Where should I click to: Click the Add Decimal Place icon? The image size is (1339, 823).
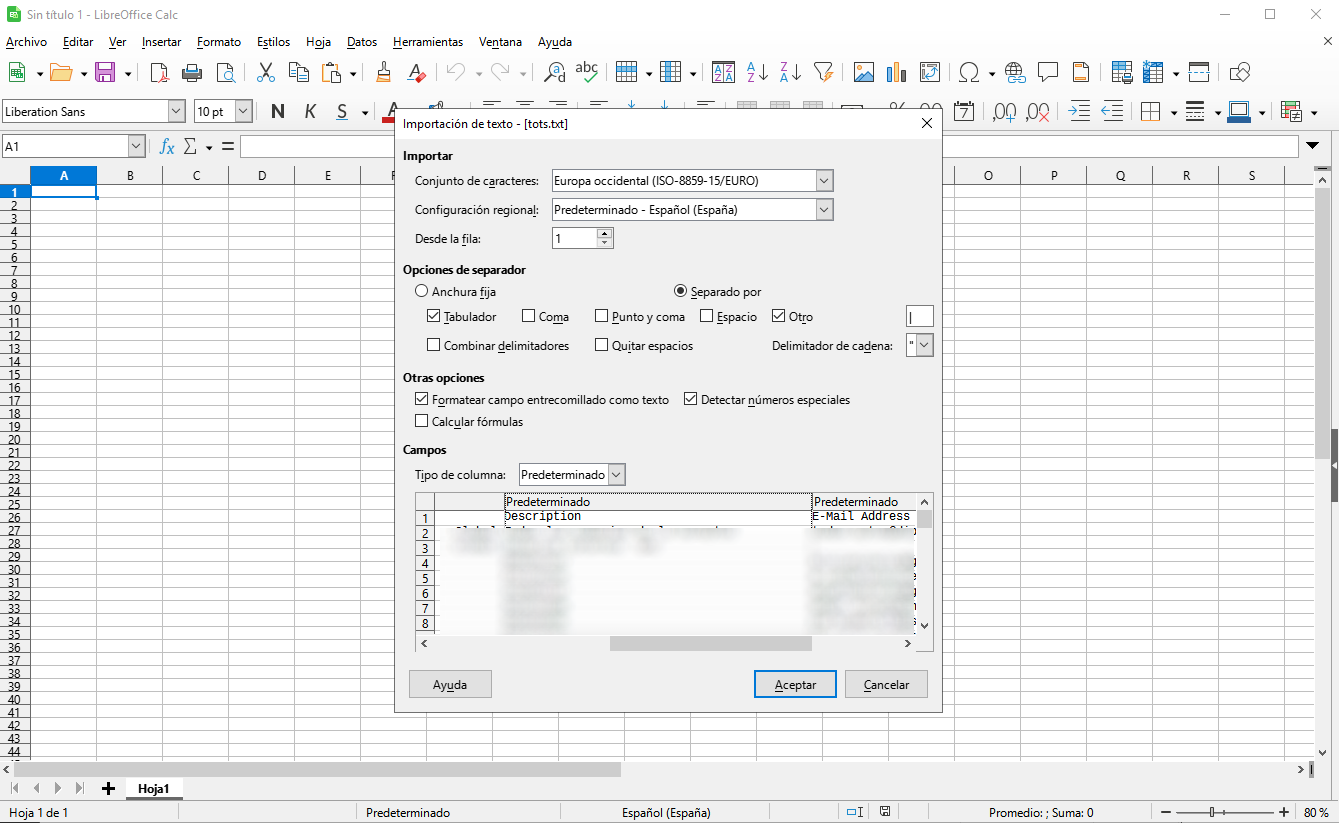[1004, 111]
